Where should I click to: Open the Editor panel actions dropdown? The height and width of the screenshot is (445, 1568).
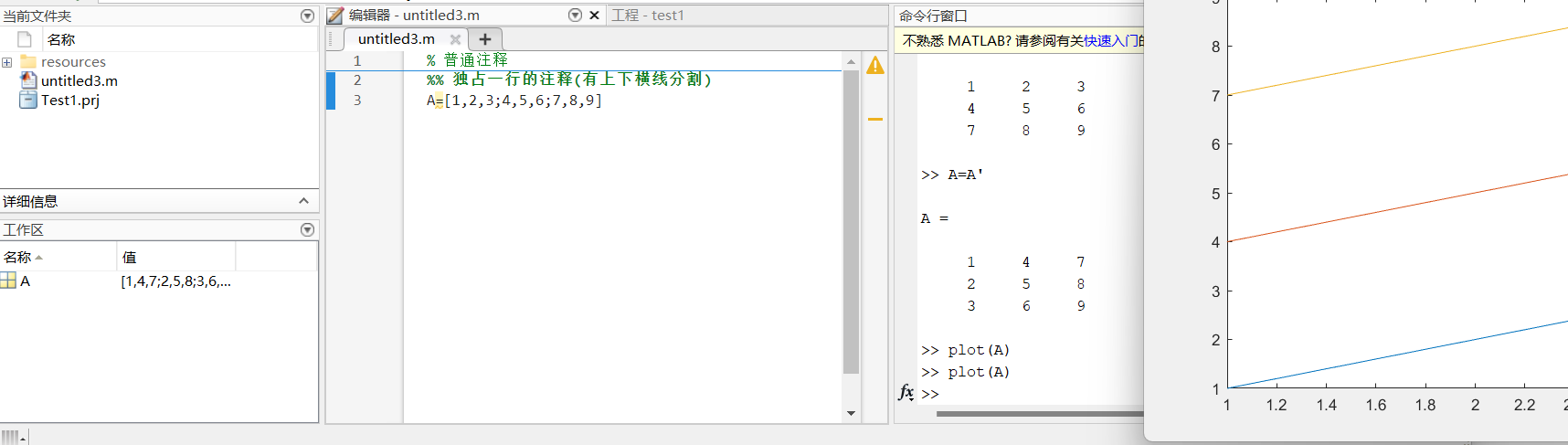(575, 15)
